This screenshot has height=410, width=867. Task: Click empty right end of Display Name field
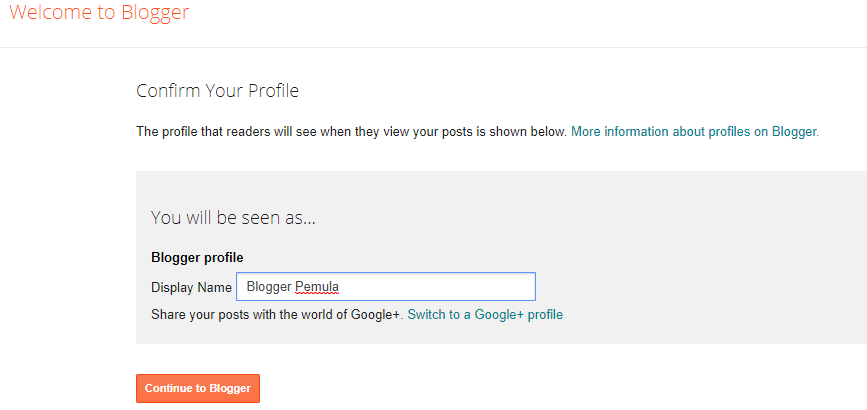480,287
